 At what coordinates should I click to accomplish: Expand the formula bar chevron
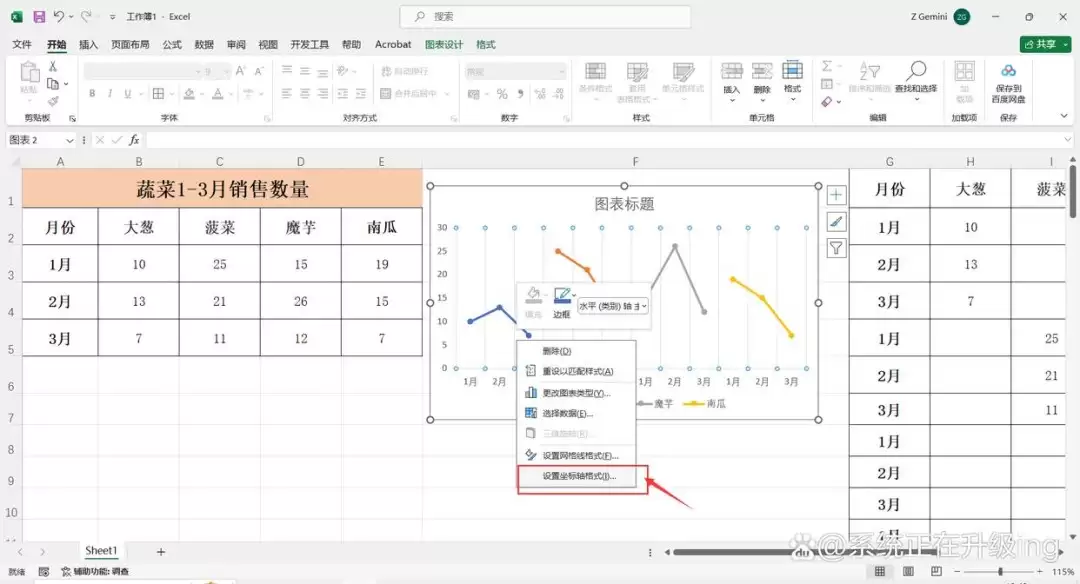click(x=1067, y=140)
